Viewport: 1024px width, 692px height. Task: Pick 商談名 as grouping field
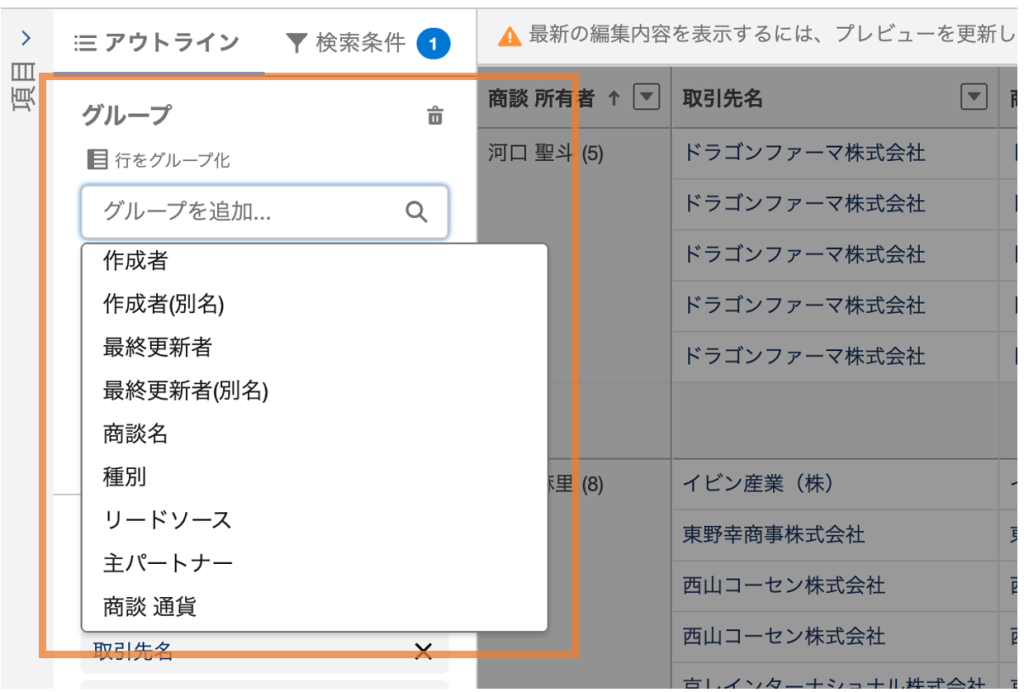click(136, 433)
